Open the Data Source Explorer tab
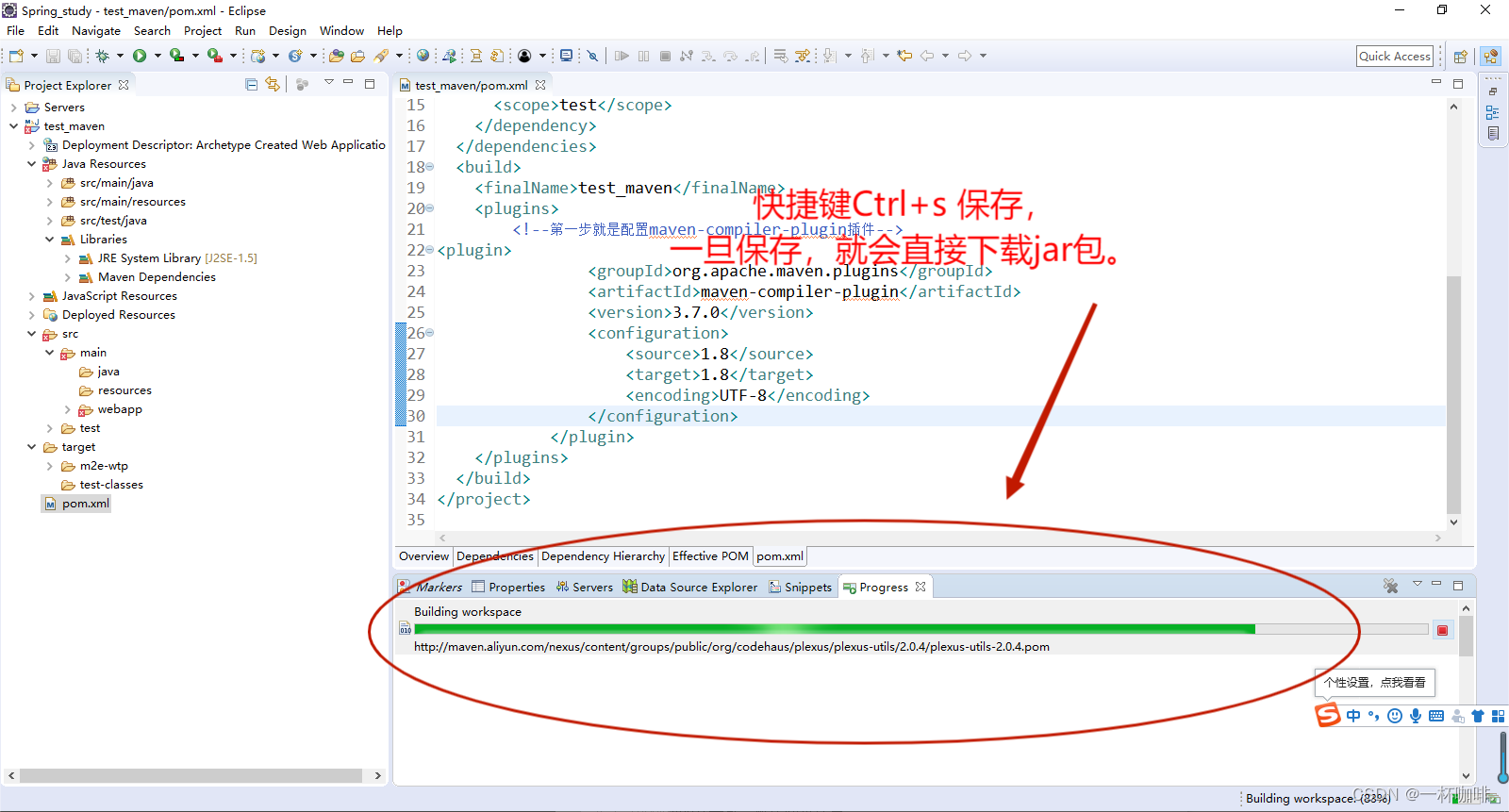Viewport: 1509px width, 812px height. coord(689,587)
